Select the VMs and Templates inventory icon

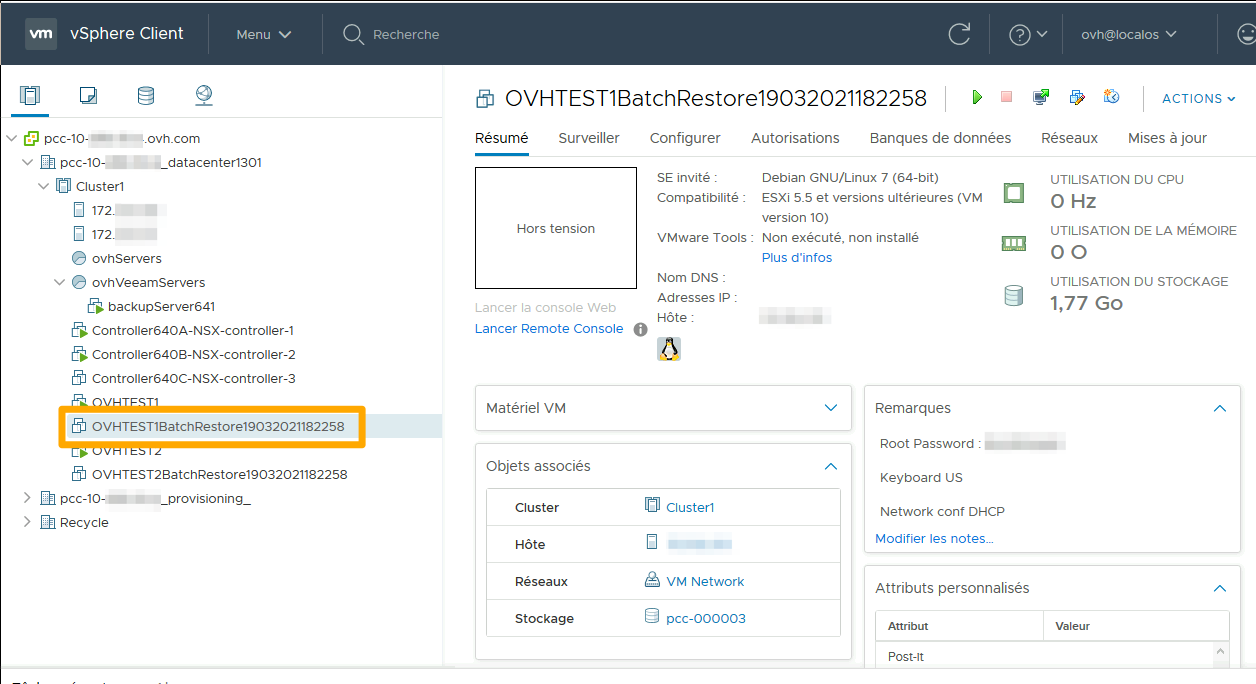coord(88,96)
